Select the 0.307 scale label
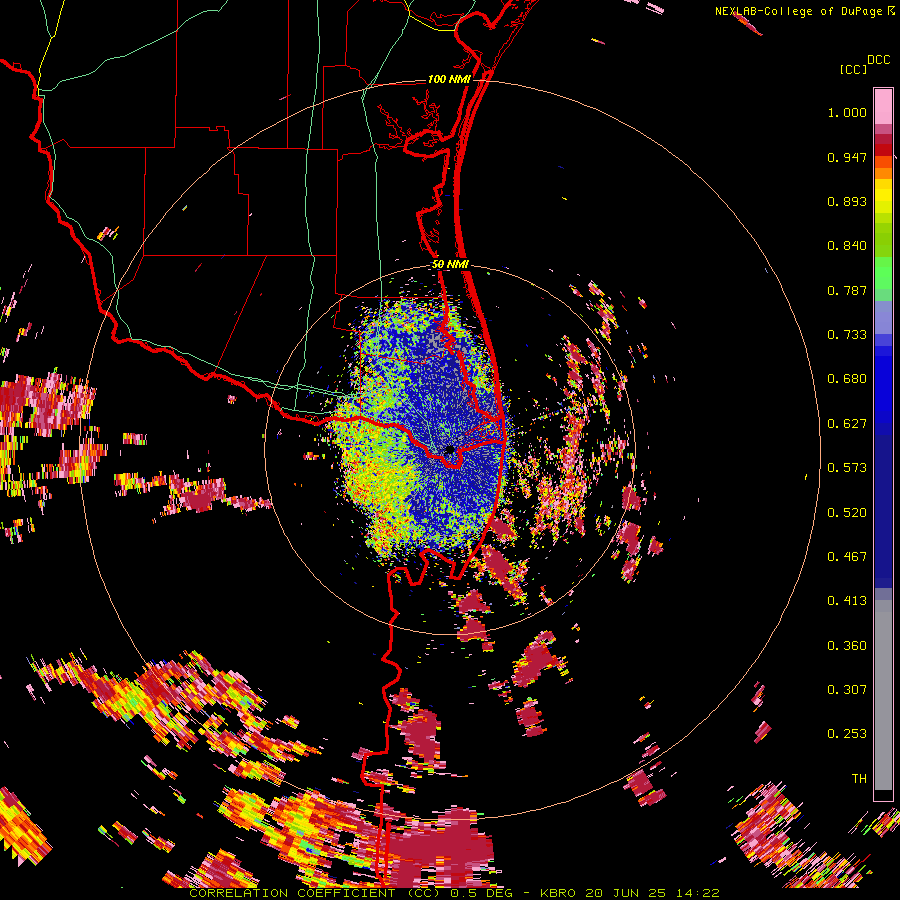 click(x=847, y=690)
